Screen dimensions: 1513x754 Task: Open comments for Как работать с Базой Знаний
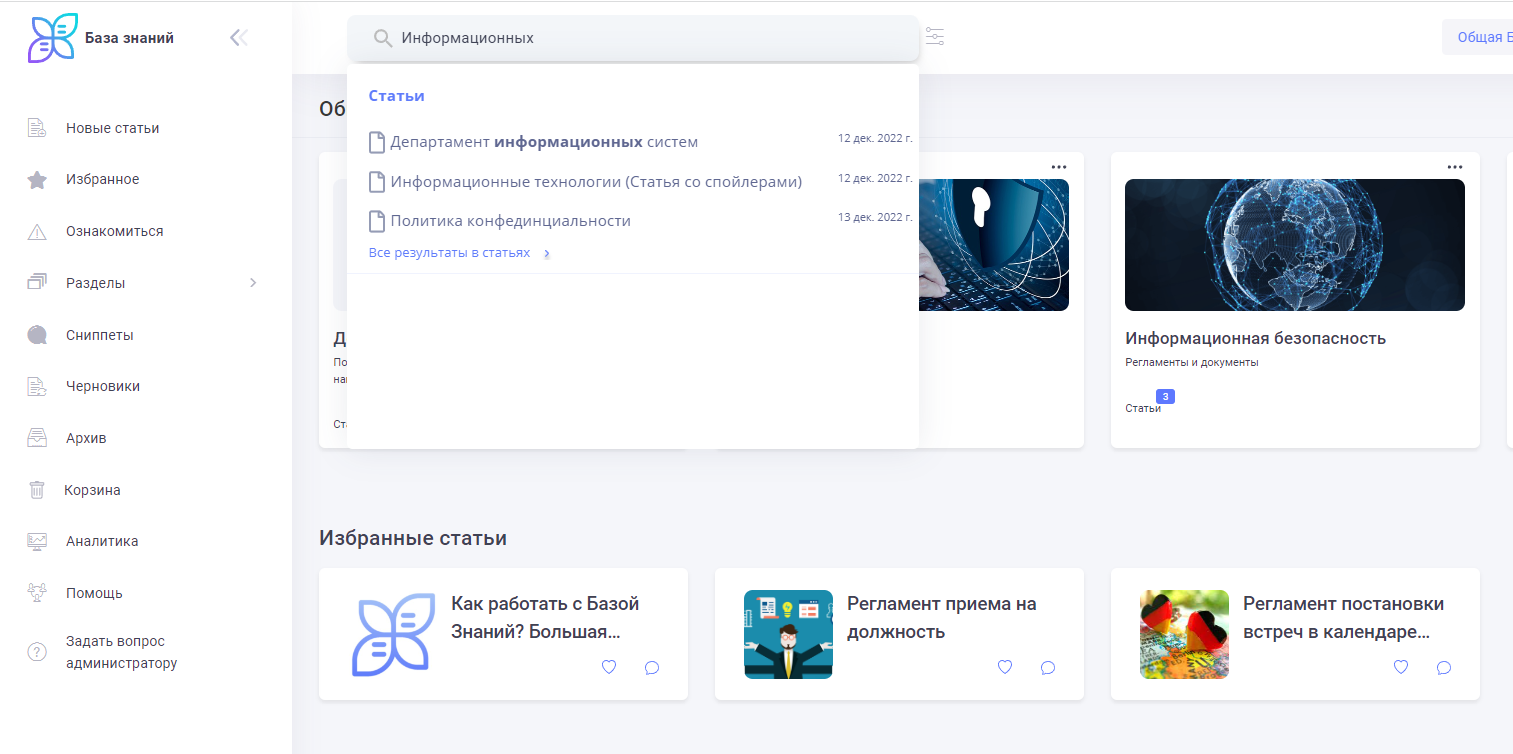coord(652,667)
